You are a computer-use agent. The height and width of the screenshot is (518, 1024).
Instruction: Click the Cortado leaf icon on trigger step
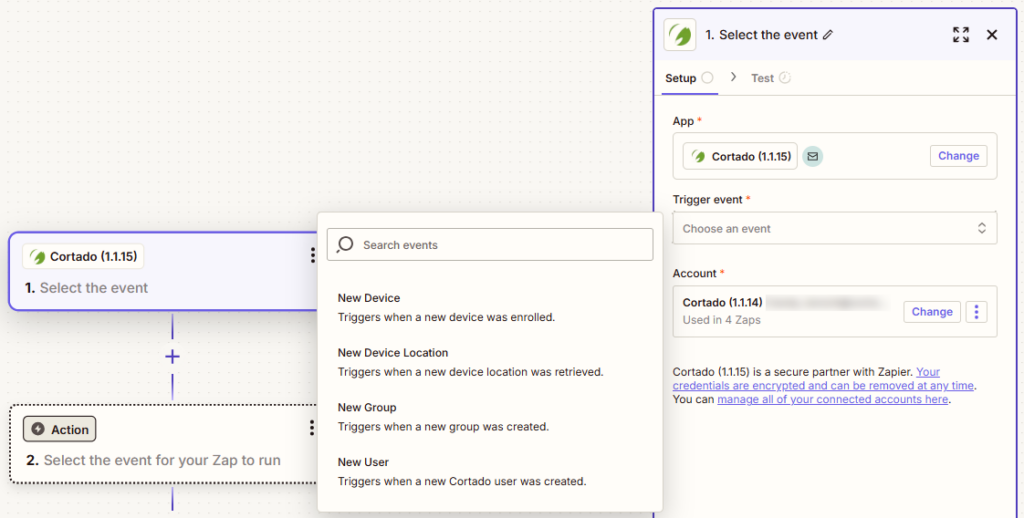pyautogui.click(x=37, y=257)
